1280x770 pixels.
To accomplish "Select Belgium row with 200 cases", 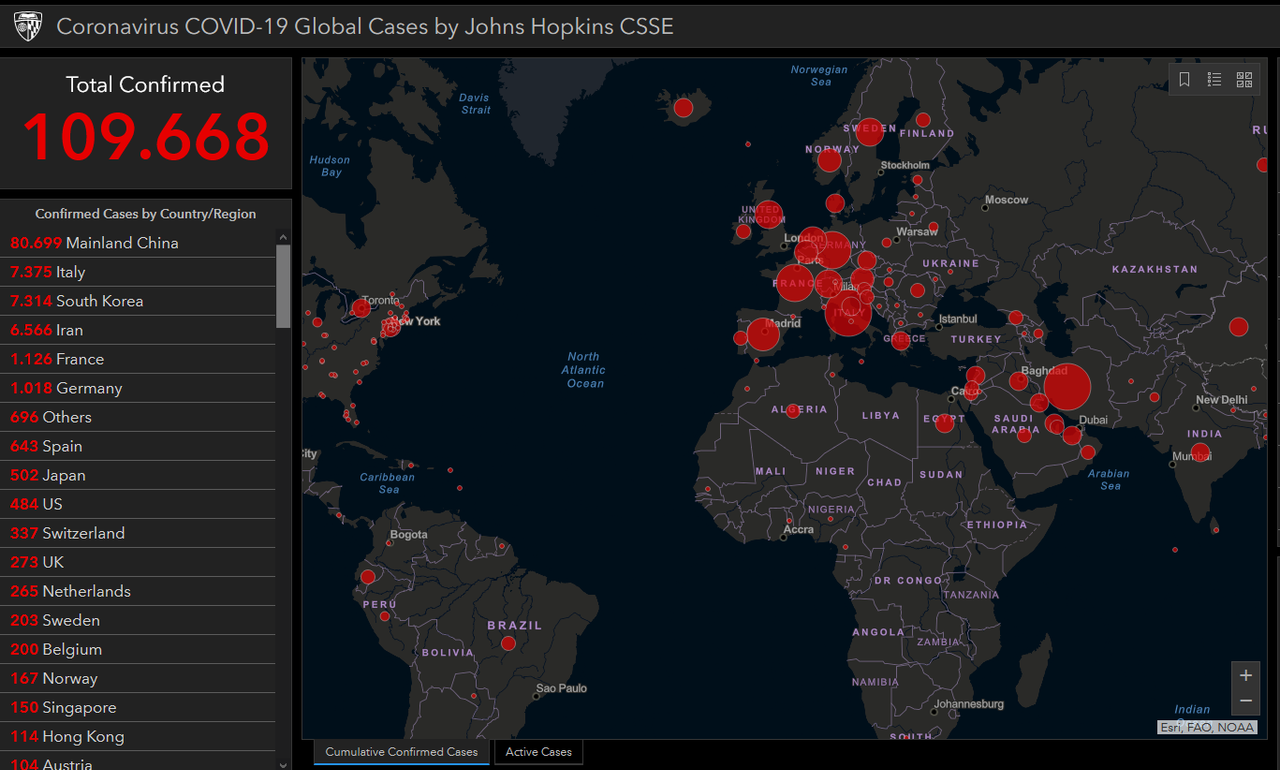I will tap(138, 649).
